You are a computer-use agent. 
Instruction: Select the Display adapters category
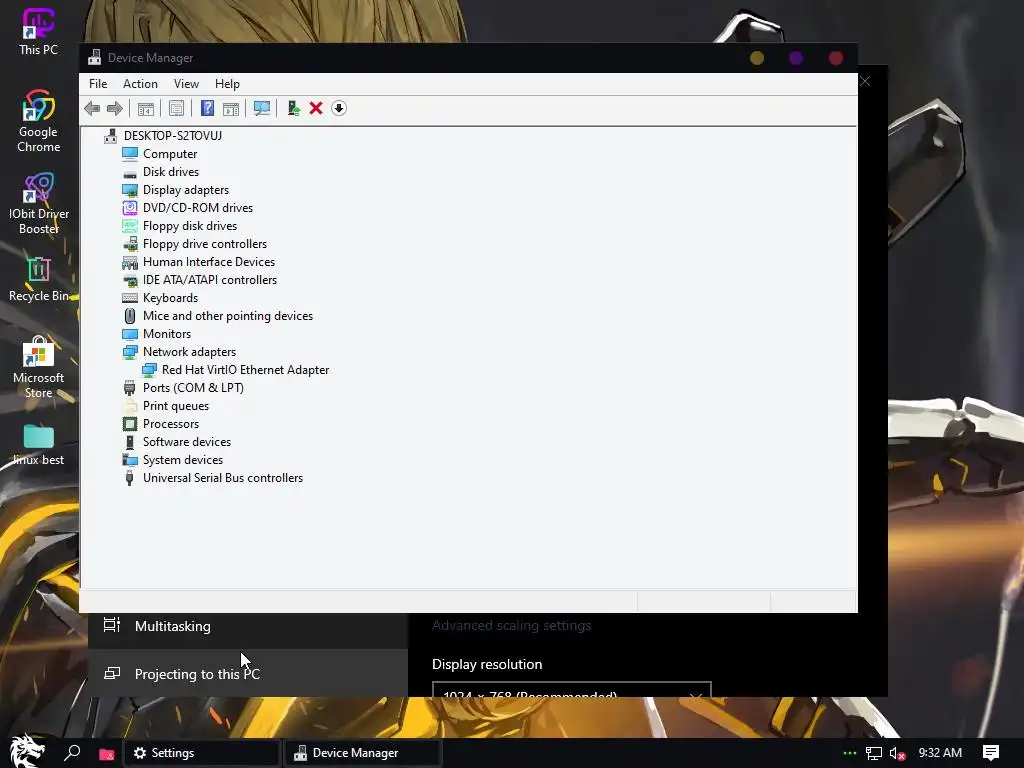pyautogui.click(x=186, y=190)
